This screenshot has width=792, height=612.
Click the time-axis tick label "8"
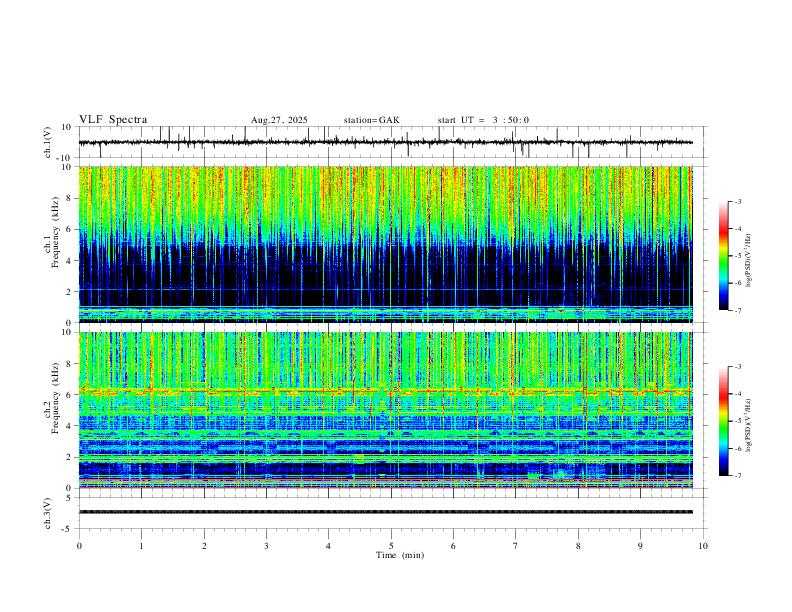(578, 546)
